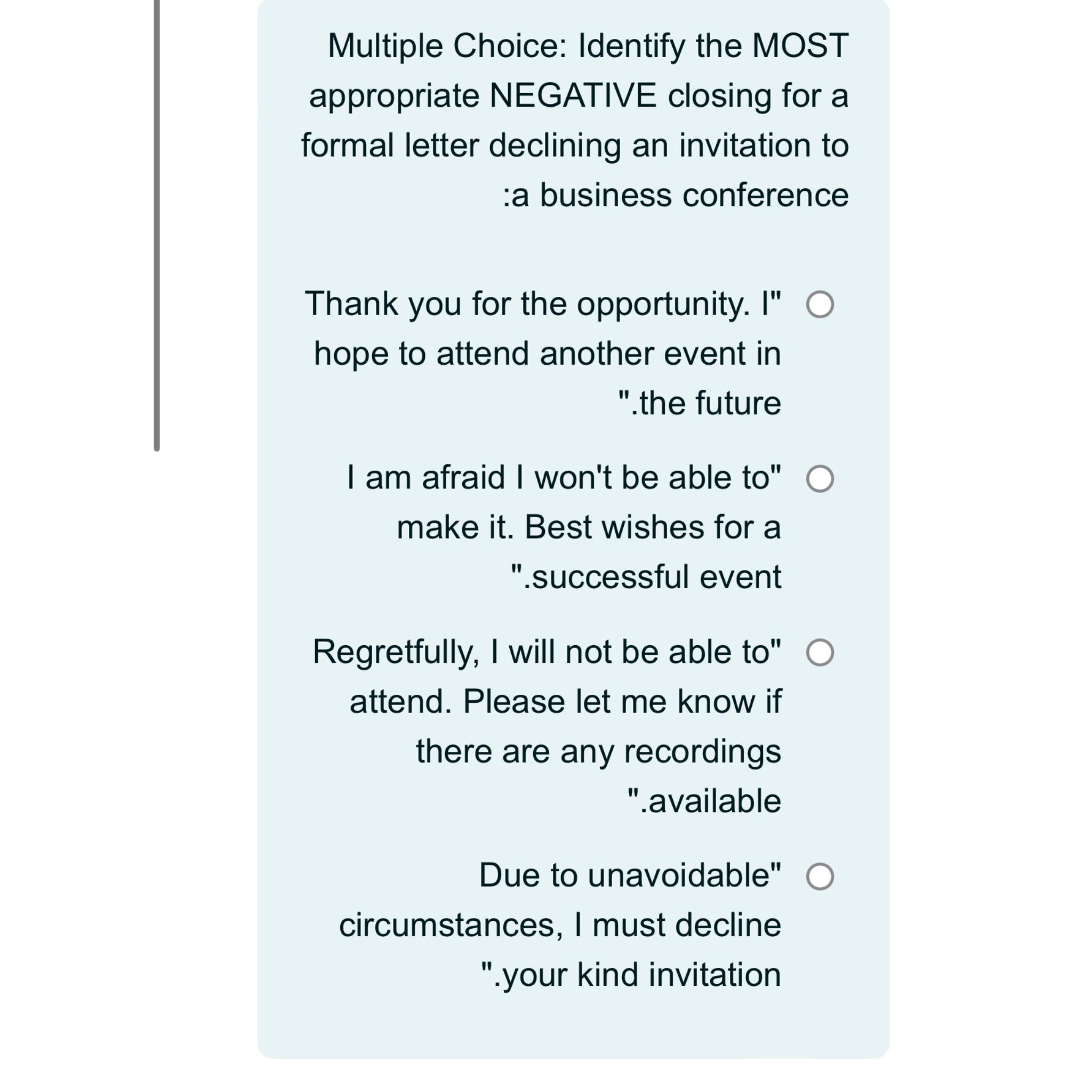Click the answer text mentioning 'any recordings available'
This screenshot has height=1092, width=1092.
pyautogui.click(x=599, y=752)
